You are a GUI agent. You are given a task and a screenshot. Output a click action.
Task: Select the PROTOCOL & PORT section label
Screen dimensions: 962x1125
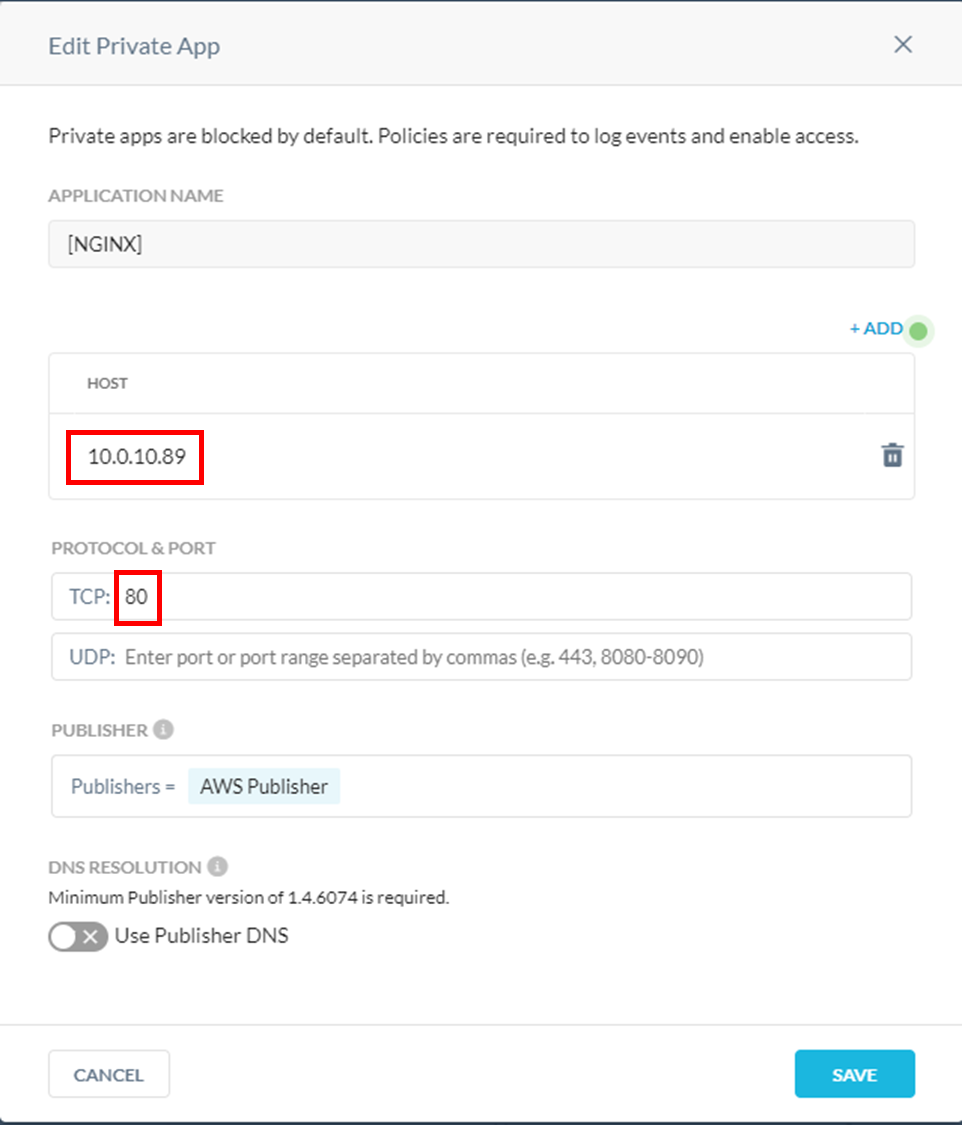tap(133, 548)
